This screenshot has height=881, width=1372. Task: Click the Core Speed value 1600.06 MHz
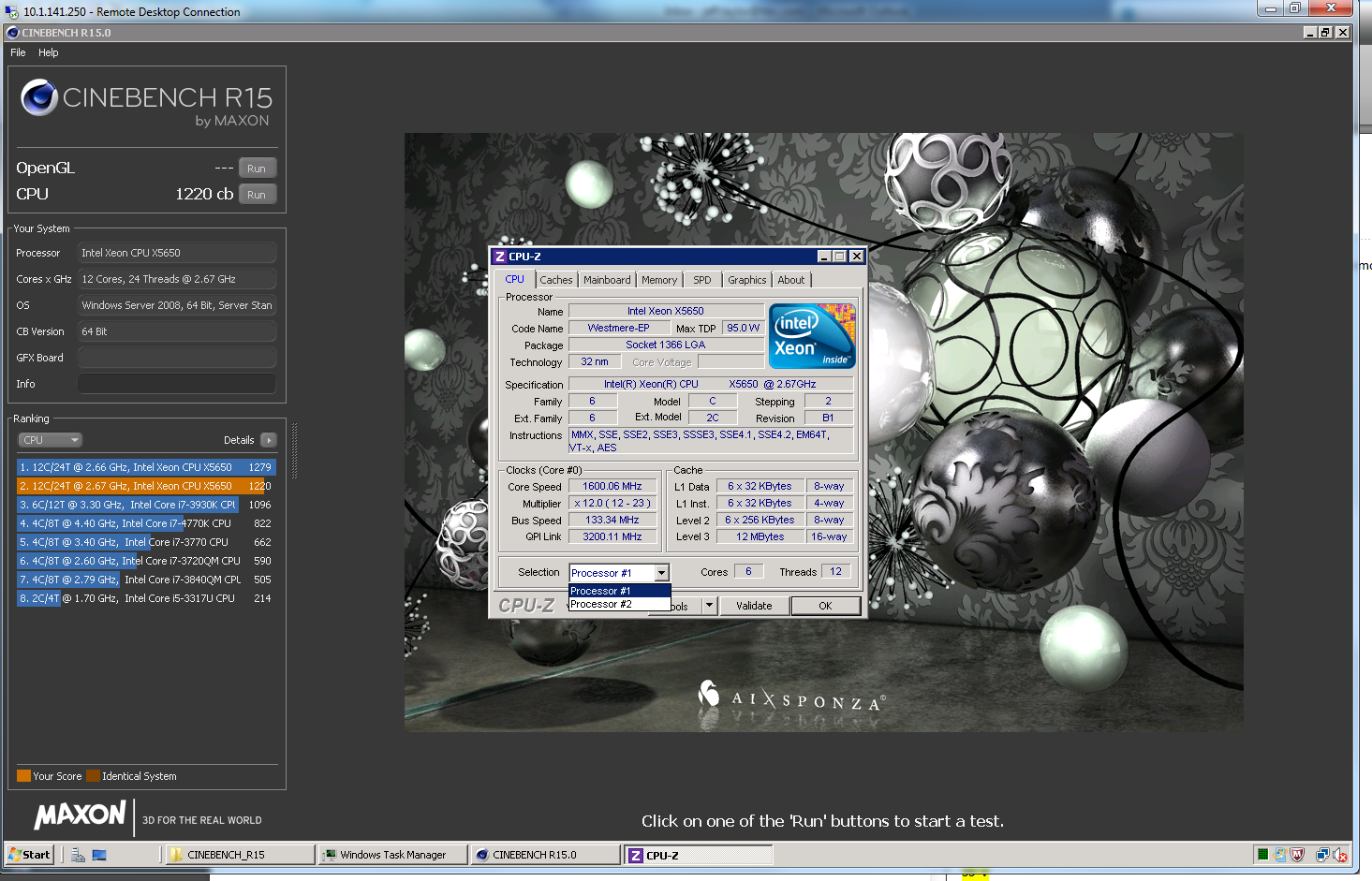tap(612, 487)
